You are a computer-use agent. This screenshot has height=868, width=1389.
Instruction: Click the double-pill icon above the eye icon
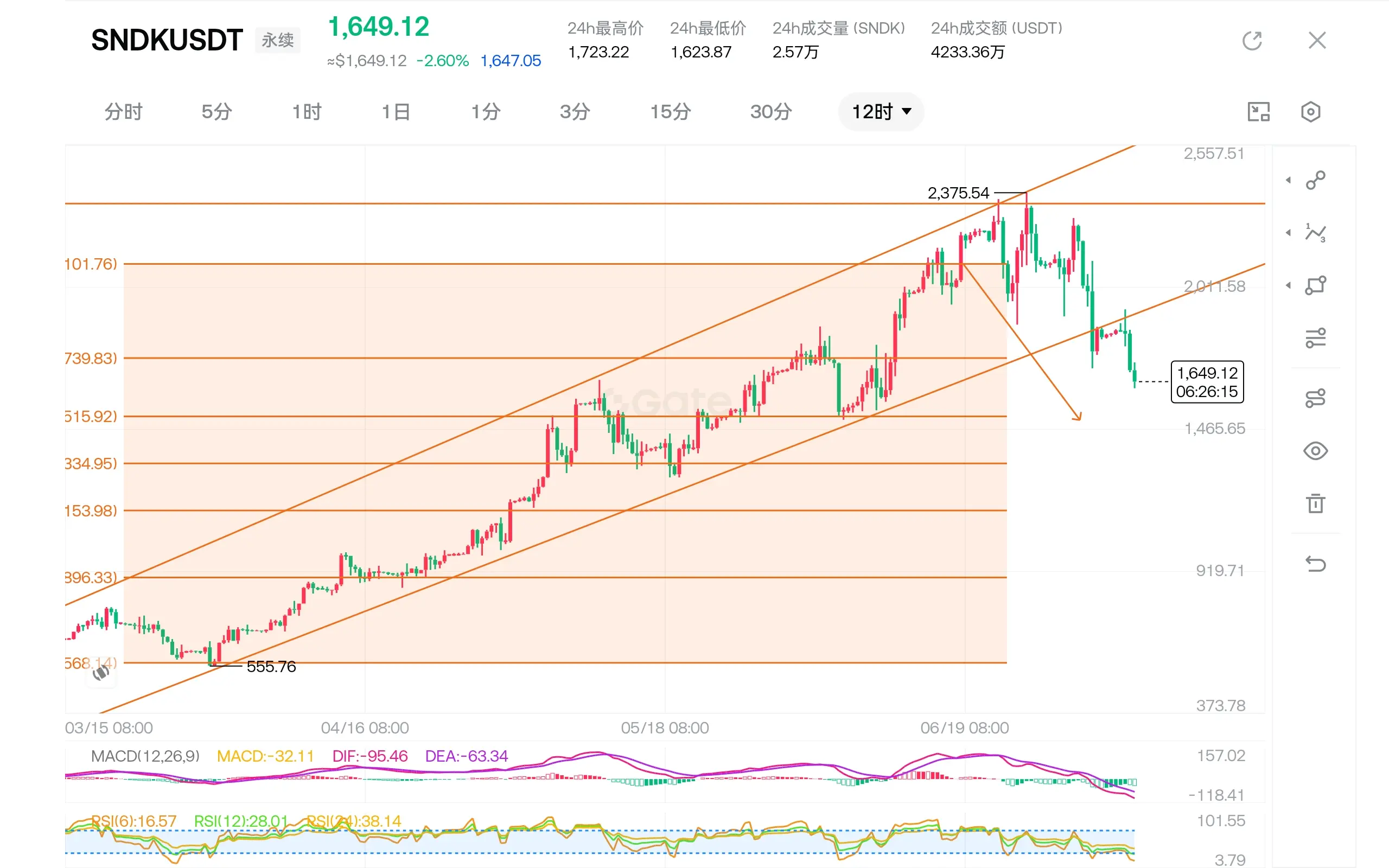(x=1315, y=398)
